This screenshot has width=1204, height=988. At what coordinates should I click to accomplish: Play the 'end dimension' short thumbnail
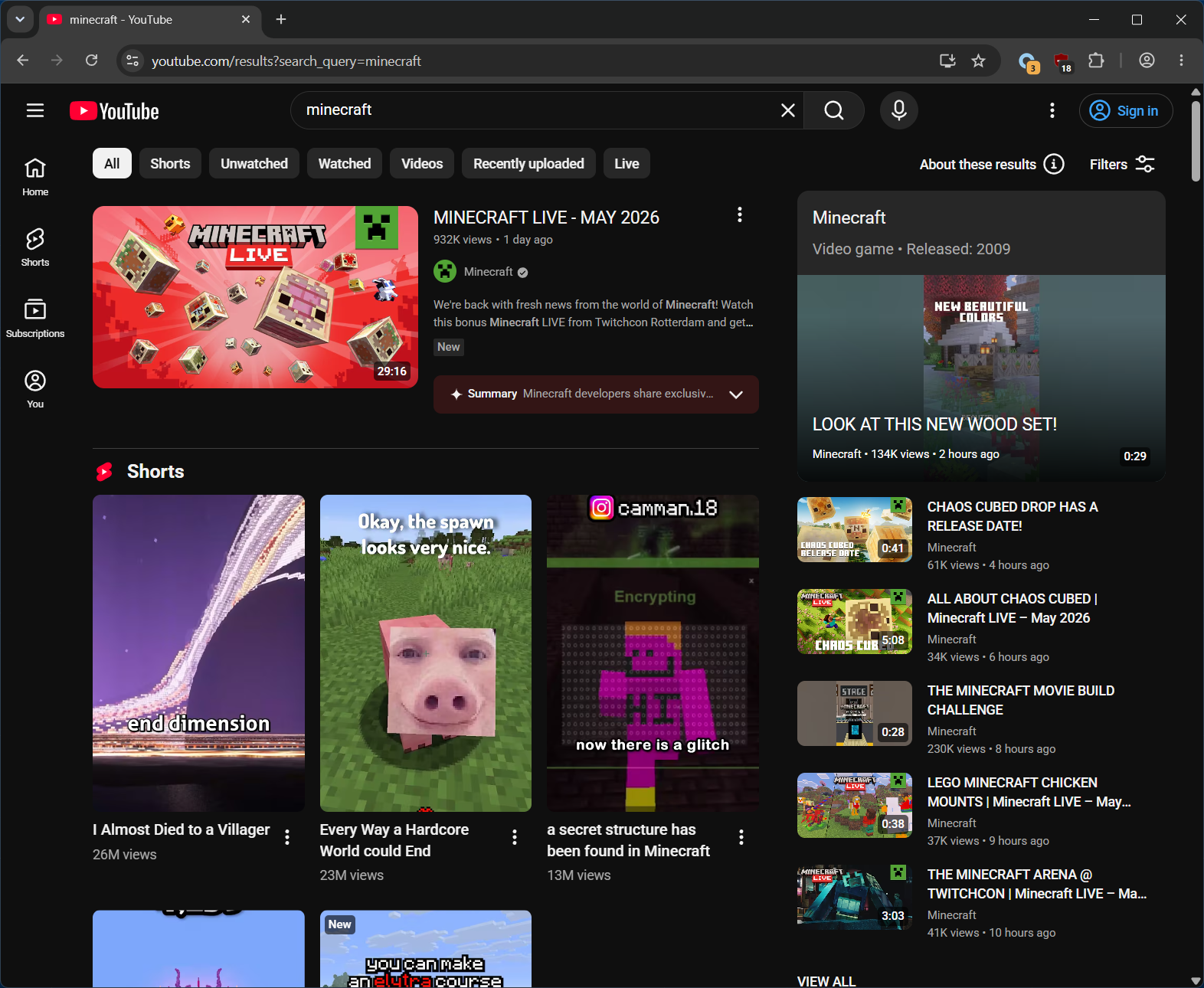(198, 653)
